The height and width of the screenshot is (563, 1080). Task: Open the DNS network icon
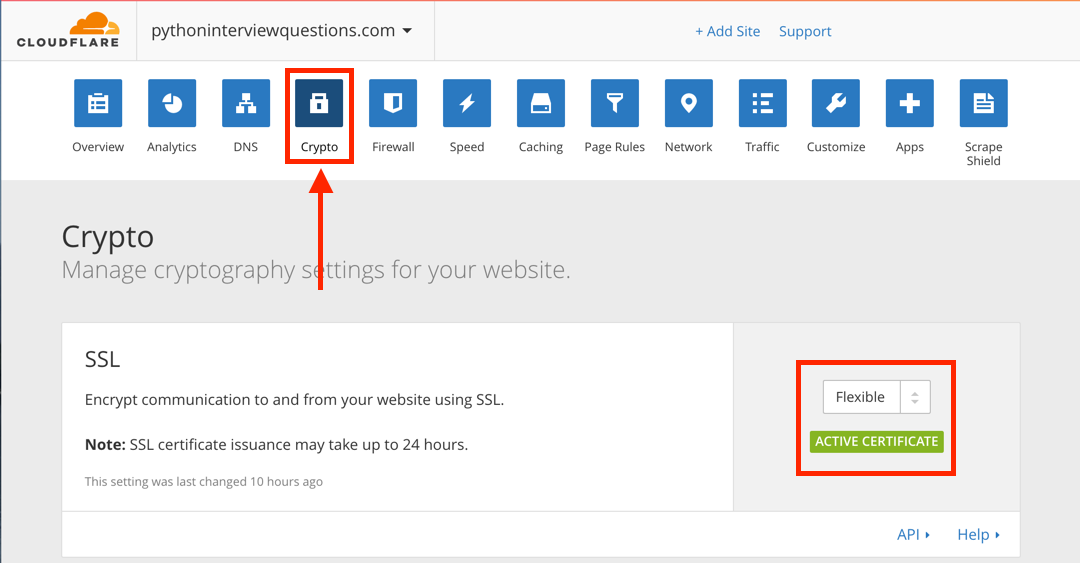tap(246, 103)
